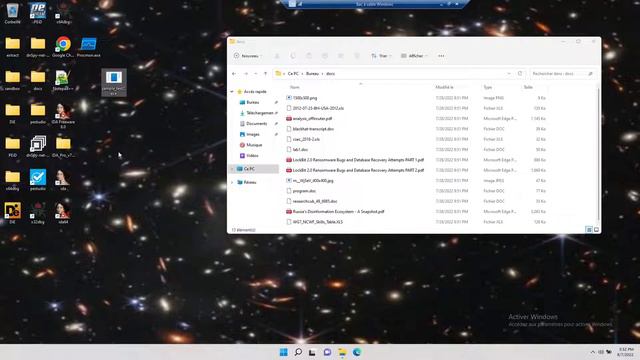The width and height of the screenshot is (640, 360).
Task: Open the recent locations chevron beside the arrows
Action: click(256, 74)
